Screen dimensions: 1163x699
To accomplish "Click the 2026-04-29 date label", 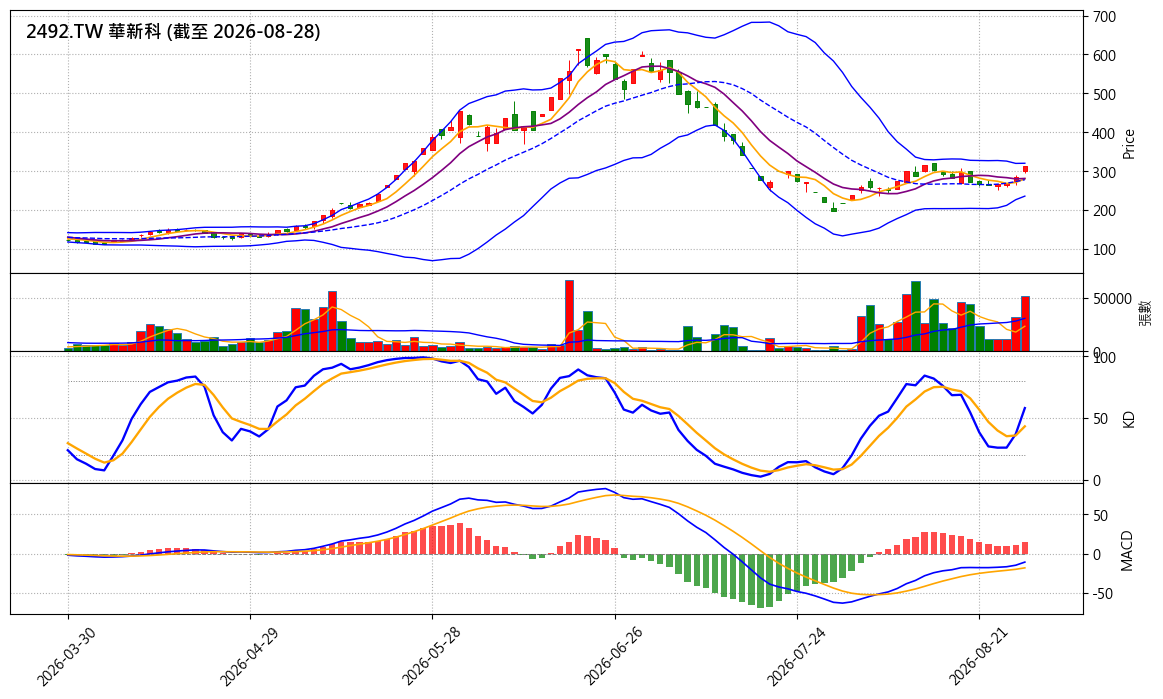I will (248, 656).
